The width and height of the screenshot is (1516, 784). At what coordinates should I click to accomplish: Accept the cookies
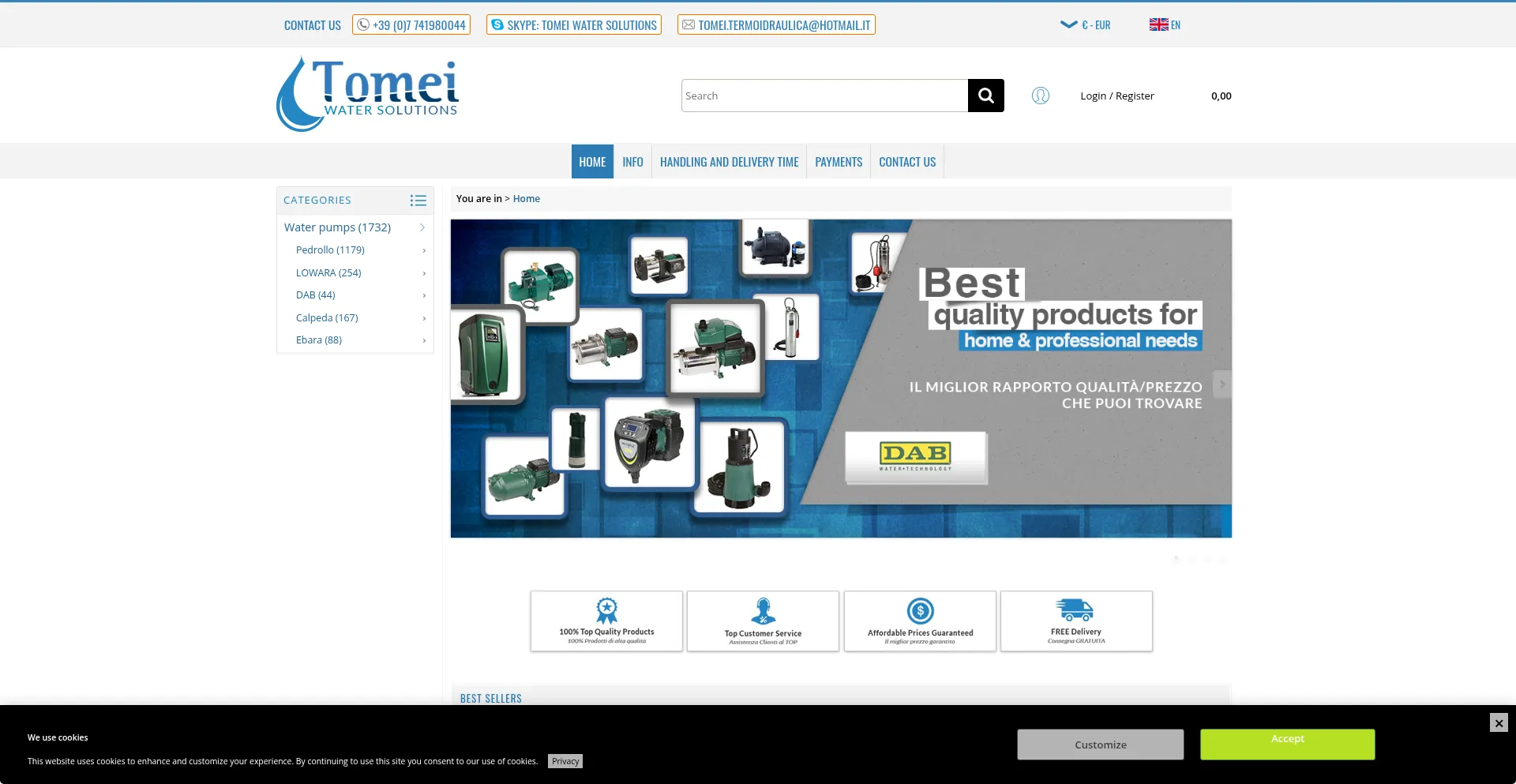[x=1287, y=744]
